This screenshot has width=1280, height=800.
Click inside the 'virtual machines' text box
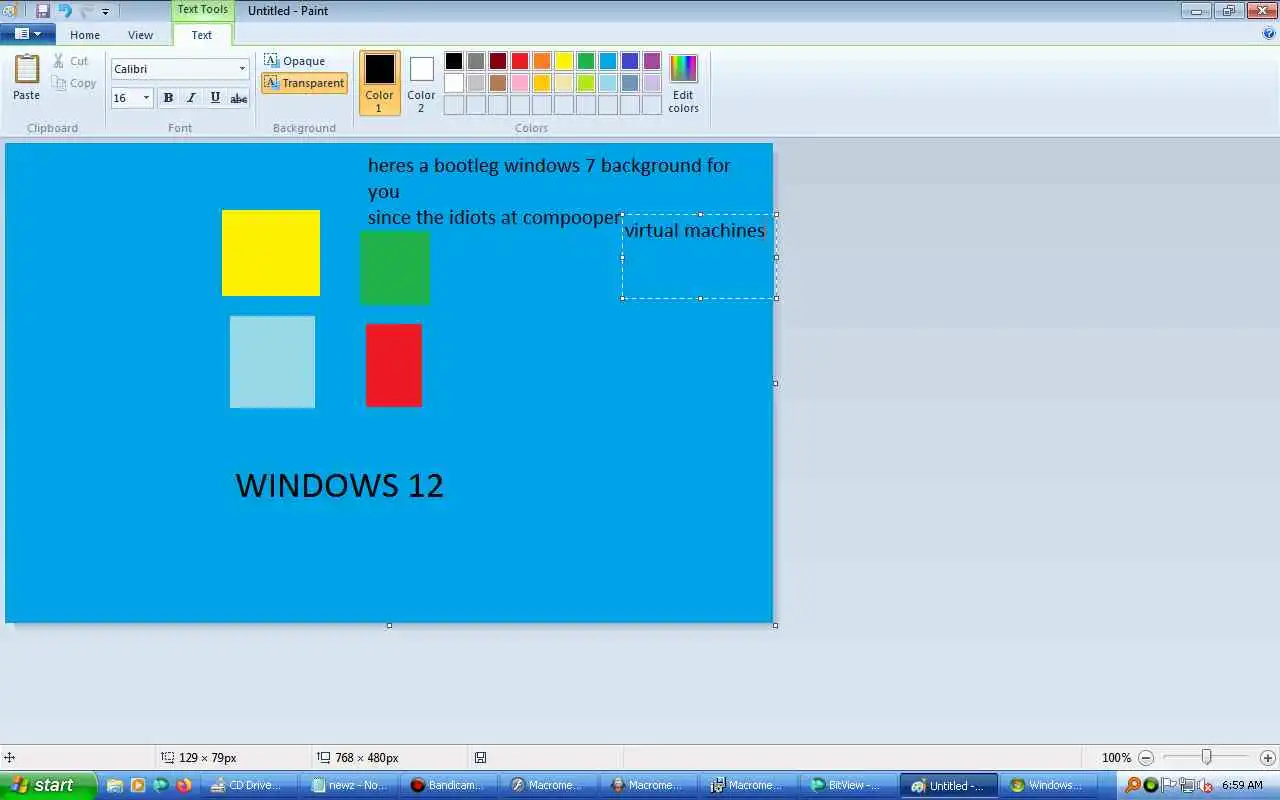699,256
